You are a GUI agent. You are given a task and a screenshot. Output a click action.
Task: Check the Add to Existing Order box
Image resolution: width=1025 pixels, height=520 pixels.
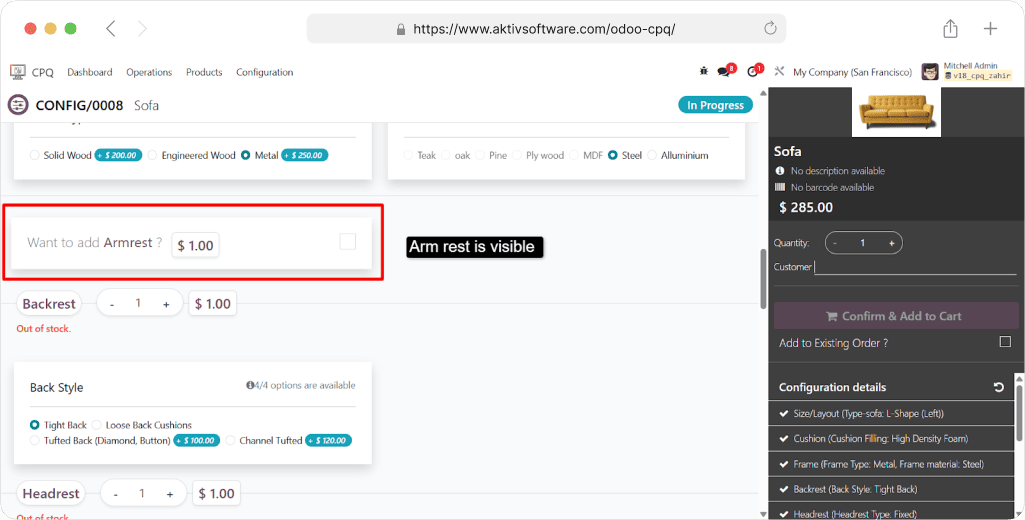pos(1005,342)
